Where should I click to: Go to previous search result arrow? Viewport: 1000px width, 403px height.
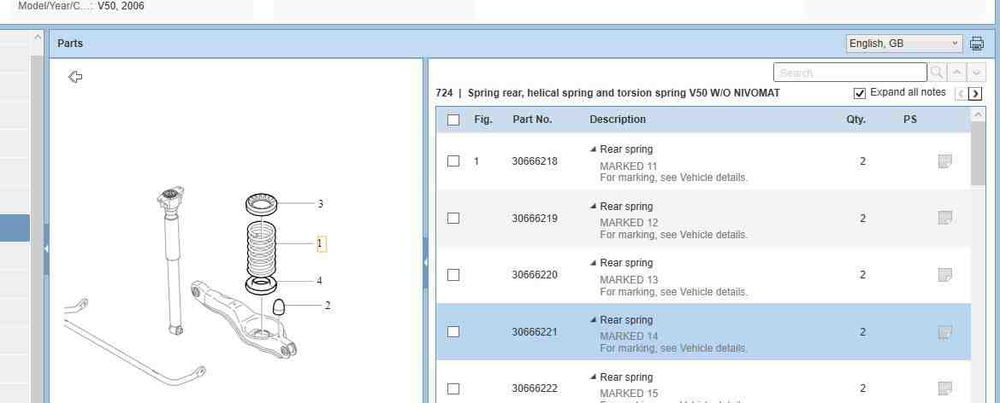click(957, 73)
